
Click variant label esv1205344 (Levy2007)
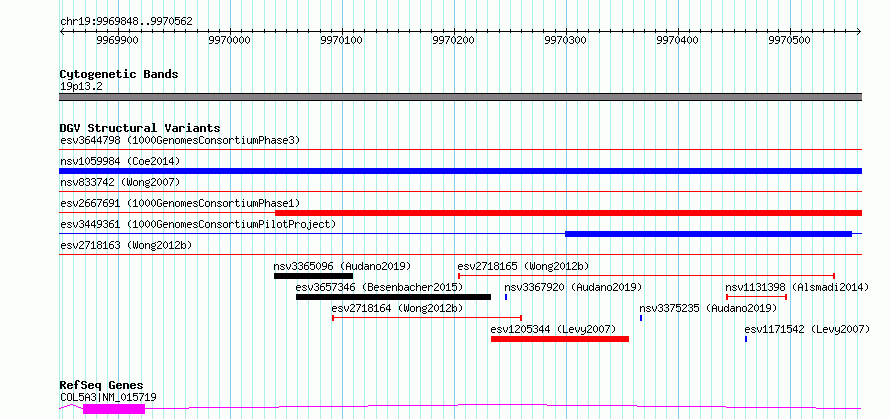click(553, 329)
